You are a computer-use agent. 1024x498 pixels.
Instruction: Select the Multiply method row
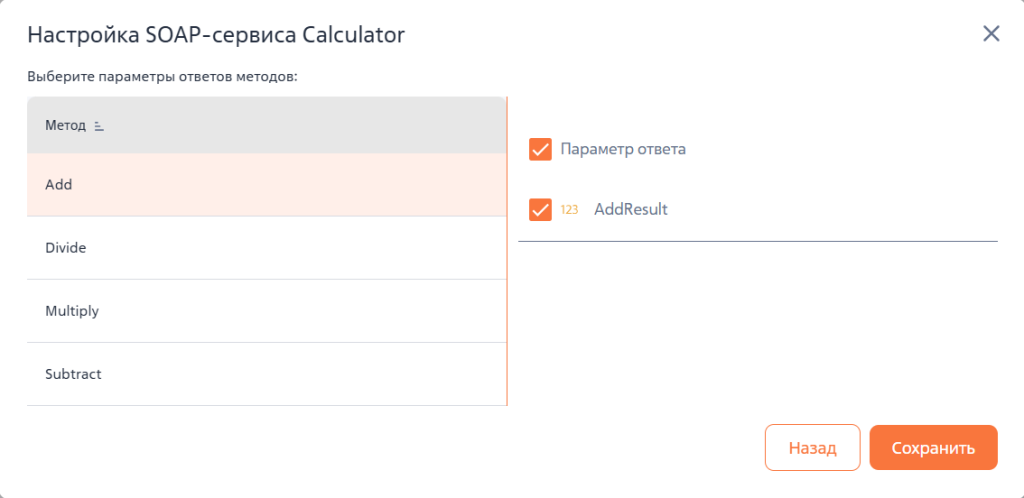[x=266, y=311]
